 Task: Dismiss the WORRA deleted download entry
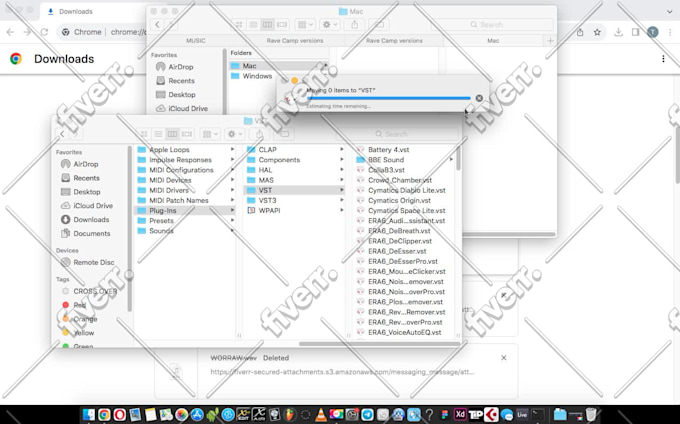pos(503,358)
